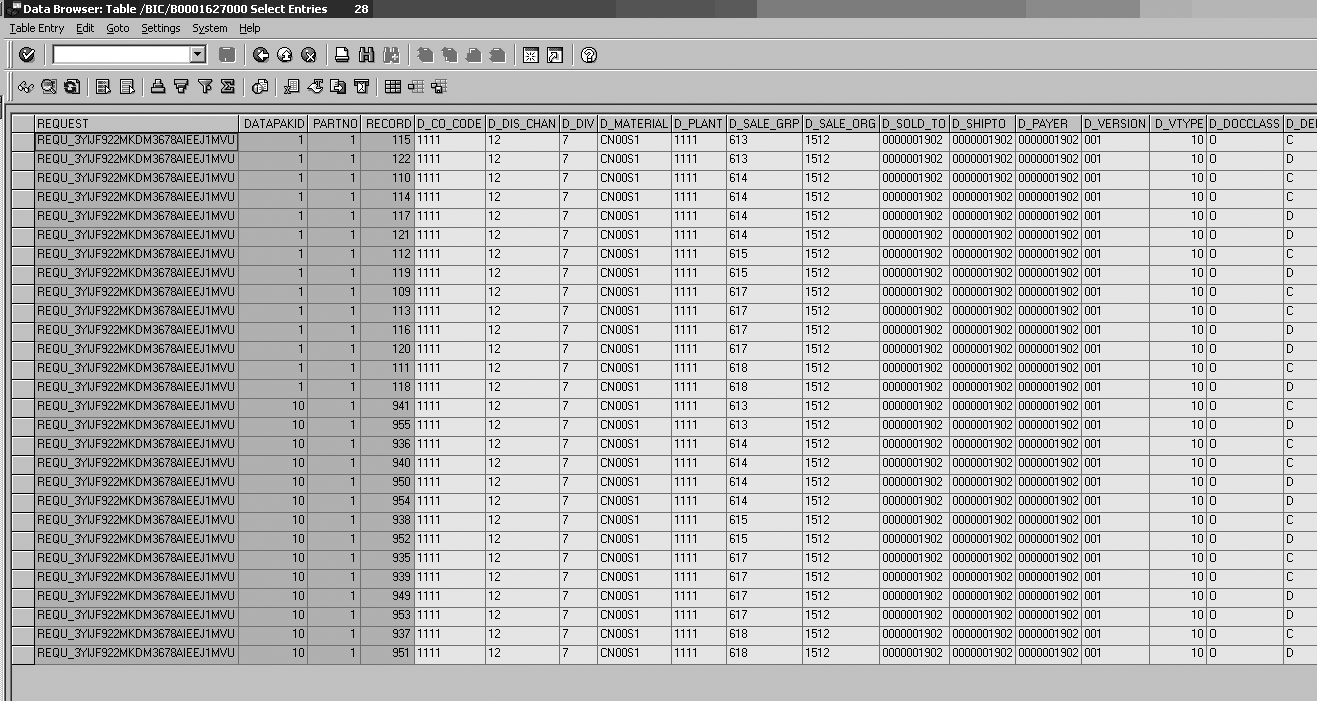Viewport: 1317px width, 701px height.
Task: Click D_SOLD_TO cell in record 120 row
Action: (x=915, y=350)
